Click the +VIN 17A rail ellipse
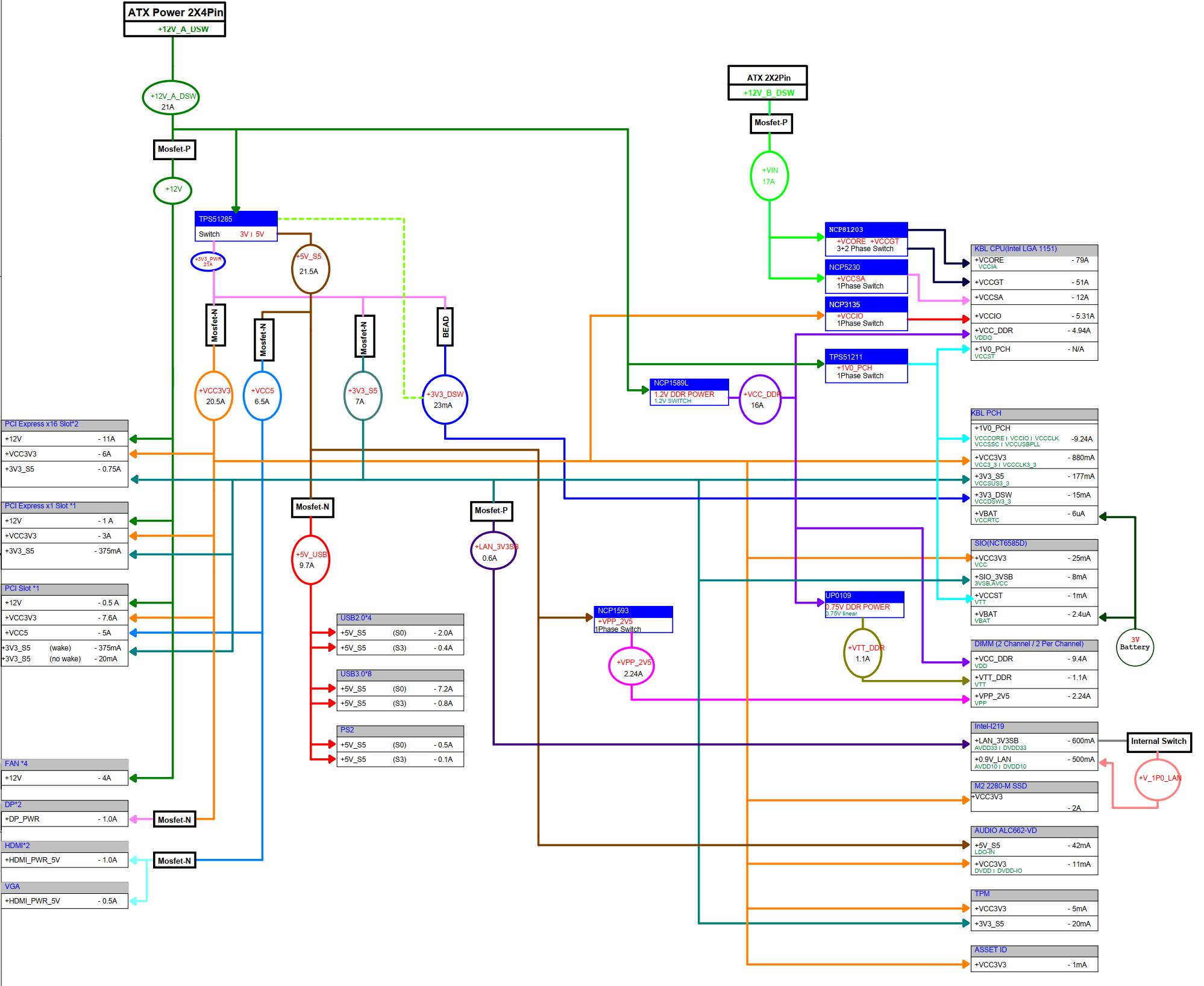Image resolution: width=1204 pixels, height=986 pixels. tap(770, 176)
